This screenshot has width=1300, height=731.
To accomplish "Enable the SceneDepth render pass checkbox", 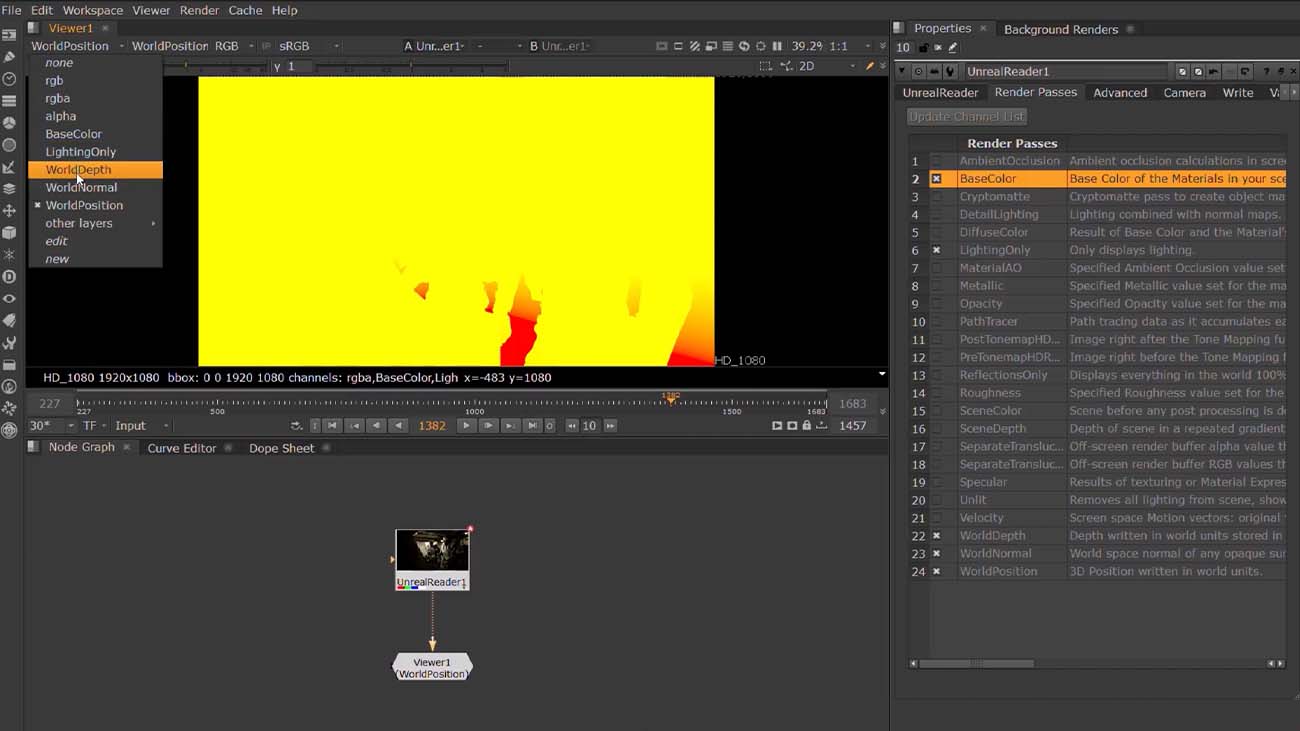I will click(x=936, y=429).
